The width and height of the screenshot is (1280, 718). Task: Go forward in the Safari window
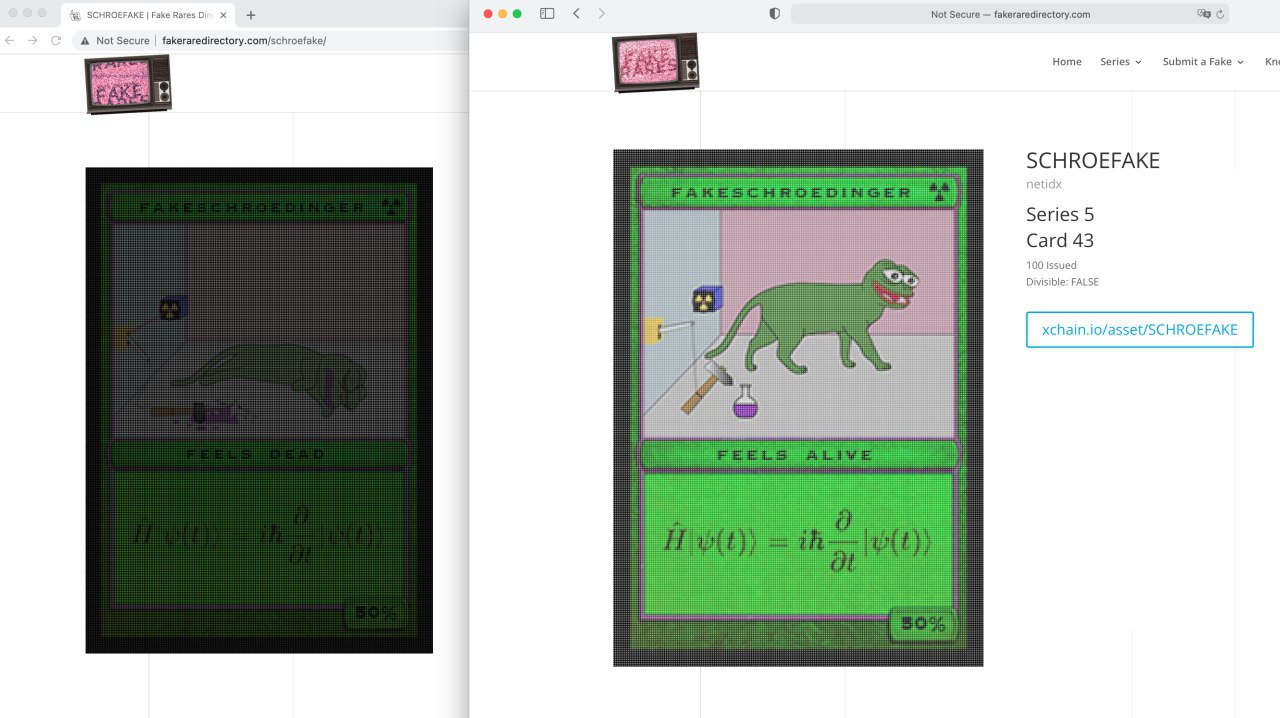601,14
